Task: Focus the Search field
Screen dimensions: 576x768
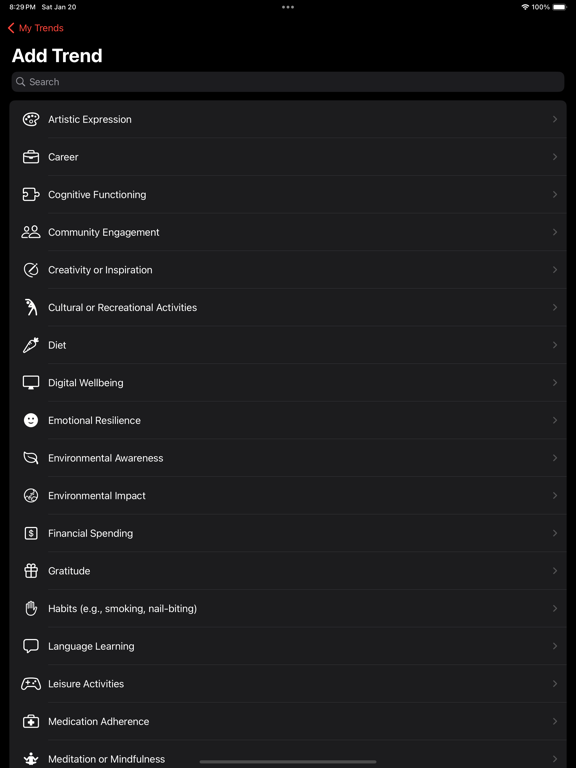Action: pos(288,82)
